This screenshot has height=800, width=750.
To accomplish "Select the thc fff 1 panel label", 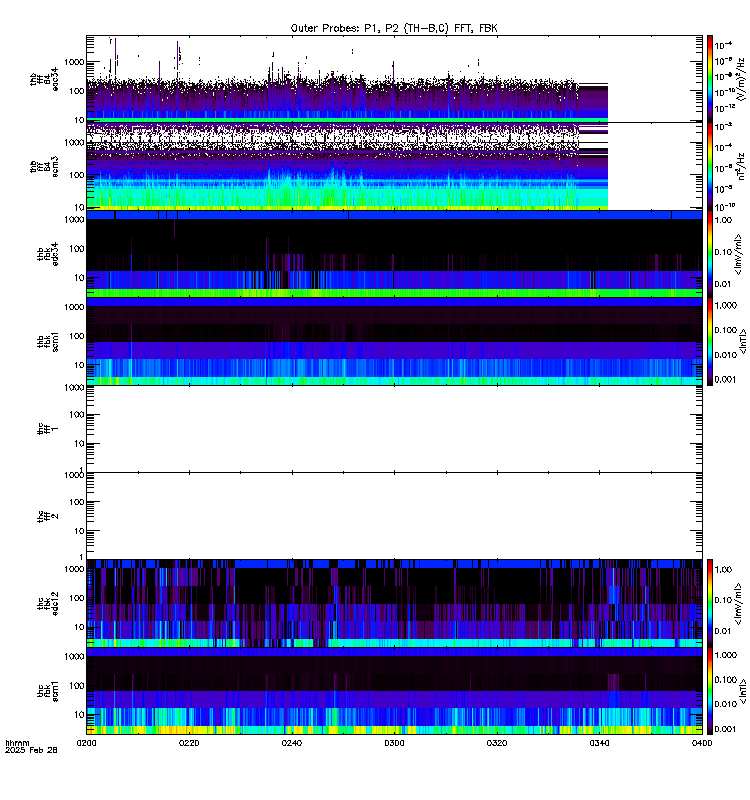I will click(x=48, y=429).
